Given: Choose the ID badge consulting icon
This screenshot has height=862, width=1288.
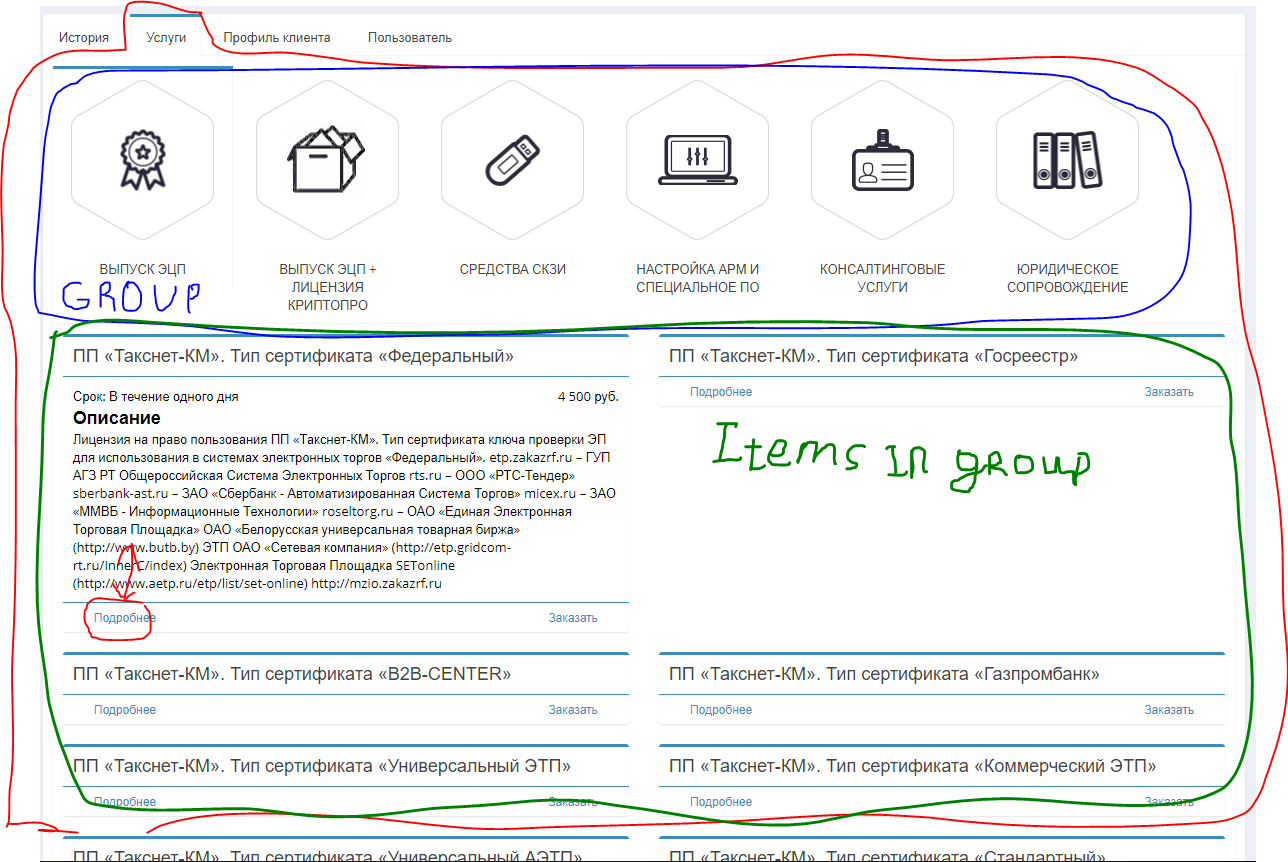Looking at the screenshot, I should pyautogui.click(x=882, y=160).
